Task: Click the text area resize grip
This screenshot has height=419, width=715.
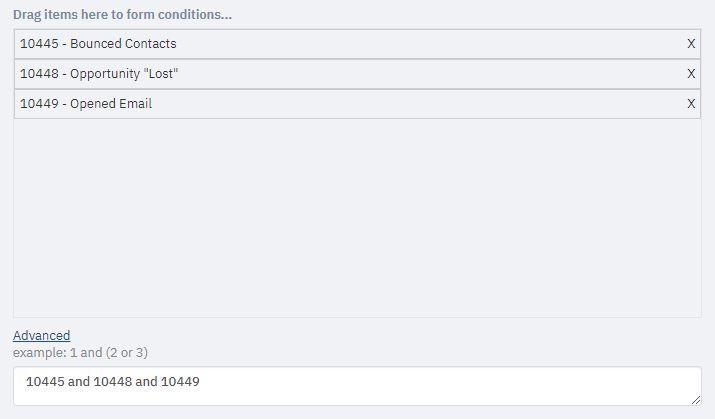Action: click(x=695, y=400)
